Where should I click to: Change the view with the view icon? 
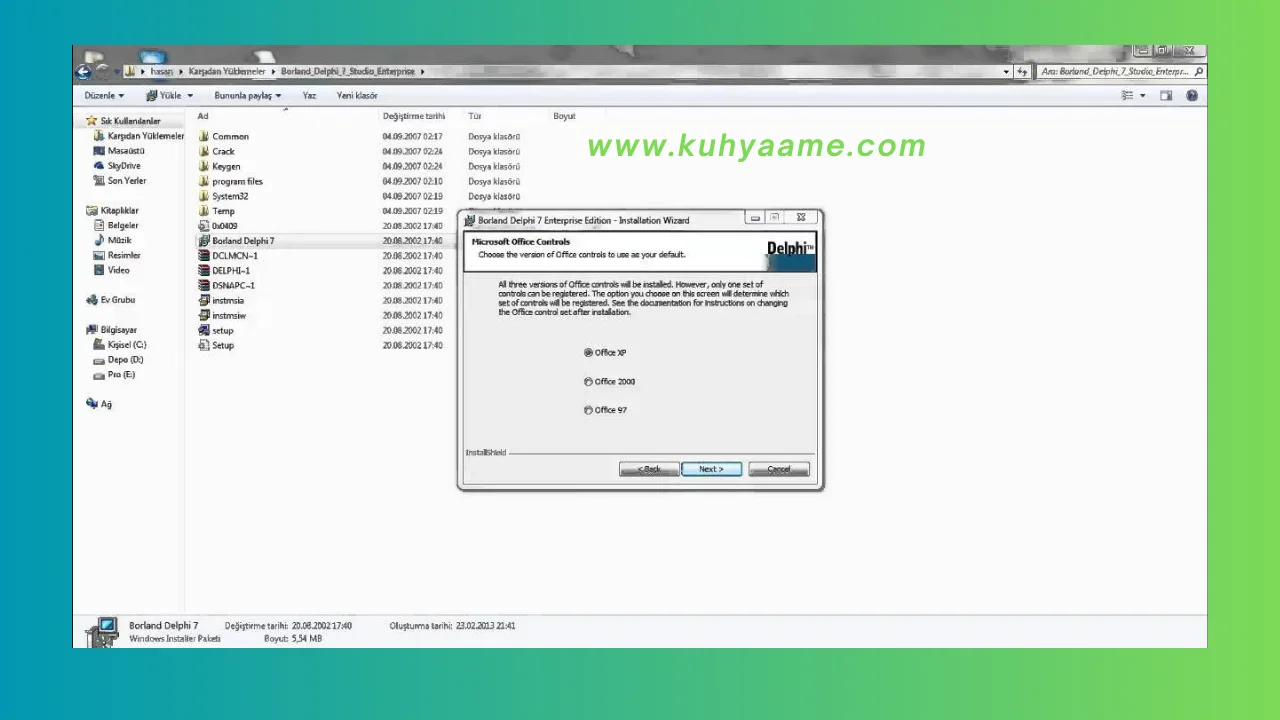[1128, 95]
